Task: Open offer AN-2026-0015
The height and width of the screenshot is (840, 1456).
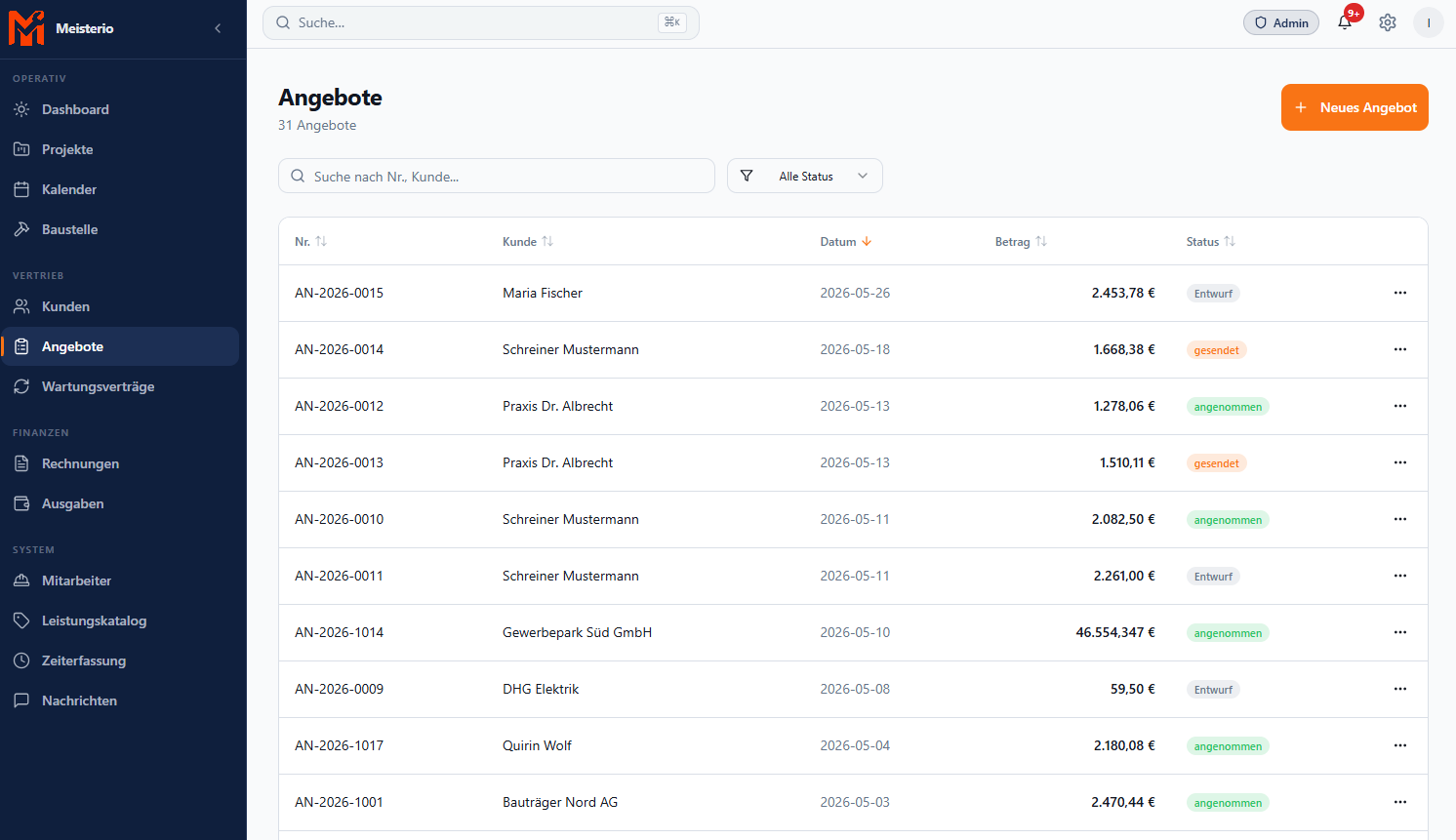Action: pyautogui.click(x=339, y=293)
